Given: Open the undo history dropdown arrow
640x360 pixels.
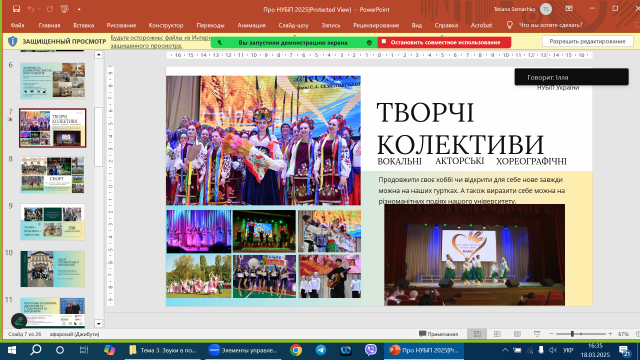Looking at the screenshot, I should (x=39, y=9).
